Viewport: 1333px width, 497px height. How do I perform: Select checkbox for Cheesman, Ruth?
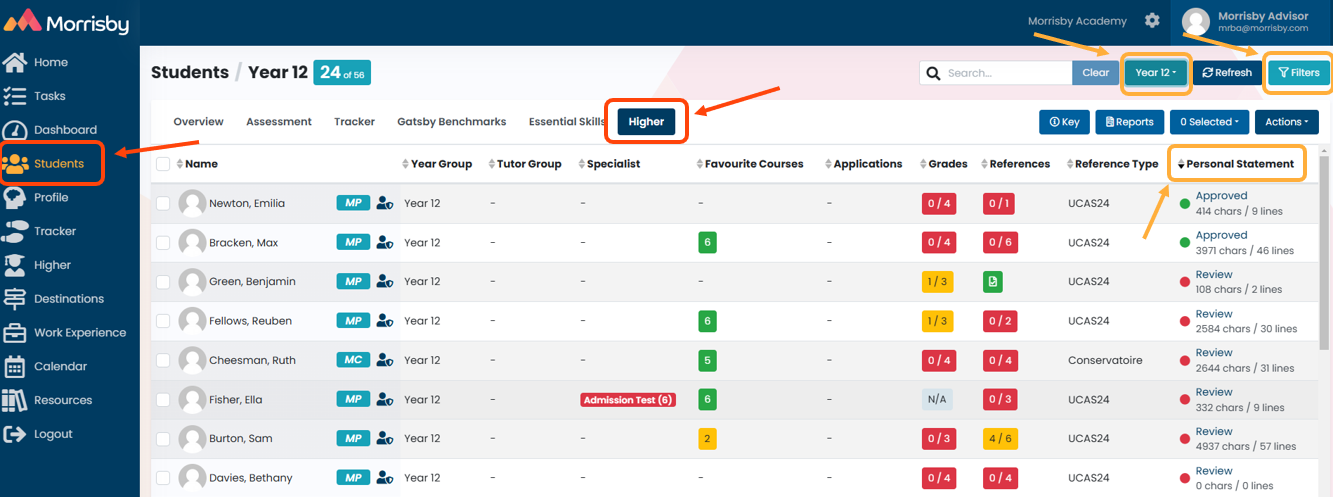(163, 360)
